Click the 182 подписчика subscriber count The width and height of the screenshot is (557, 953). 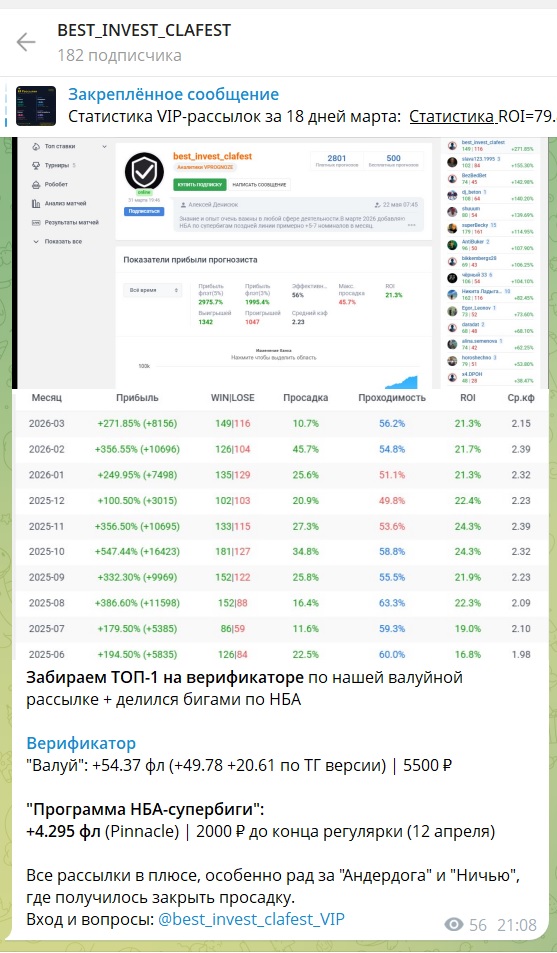pos(119,55)
